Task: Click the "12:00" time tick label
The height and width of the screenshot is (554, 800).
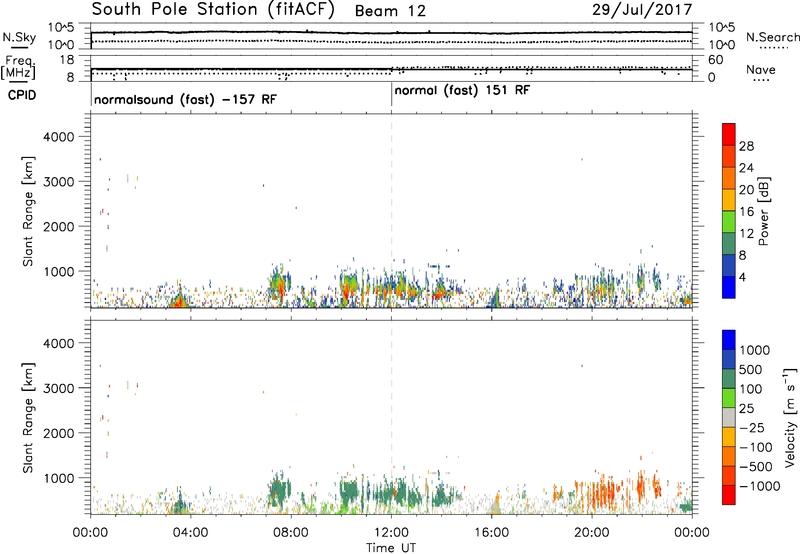Action: click(391, 533)
